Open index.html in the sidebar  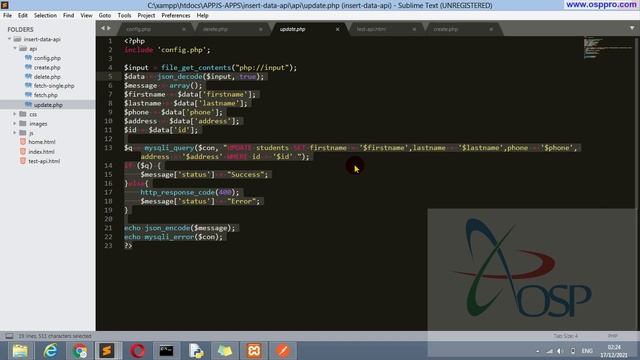point(41,151)
